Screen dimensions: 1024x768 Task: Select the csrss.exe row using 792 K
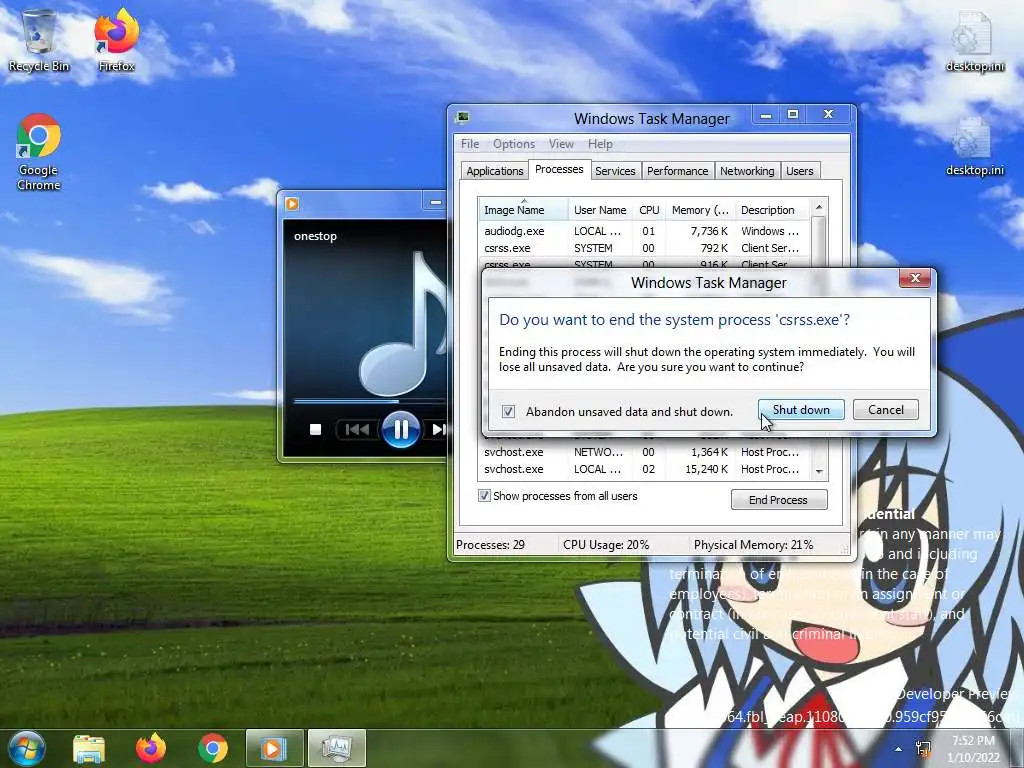(644, 248)
